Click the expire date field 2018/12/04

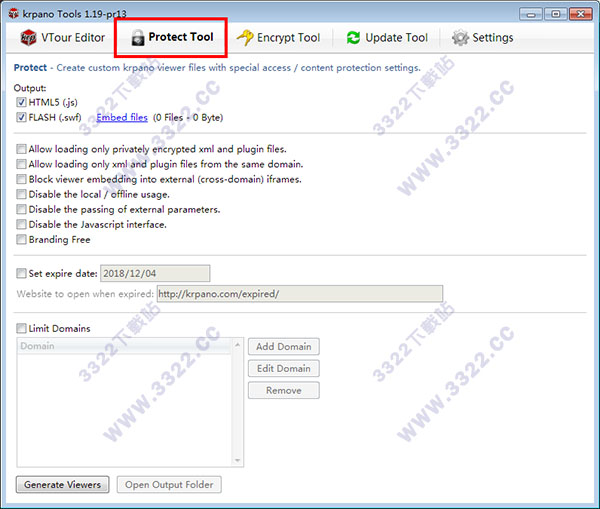tap(155, 273)
